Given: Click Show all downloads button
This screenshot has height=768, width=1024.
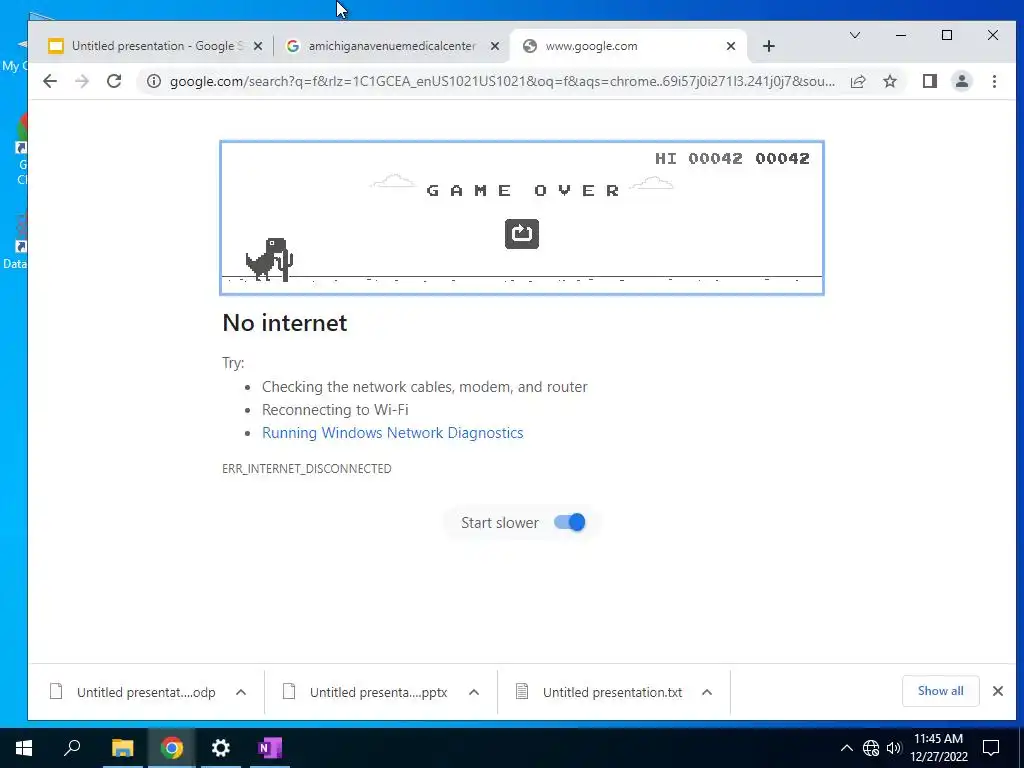Looking at the screenshot, I should click(x=940, y=691).
